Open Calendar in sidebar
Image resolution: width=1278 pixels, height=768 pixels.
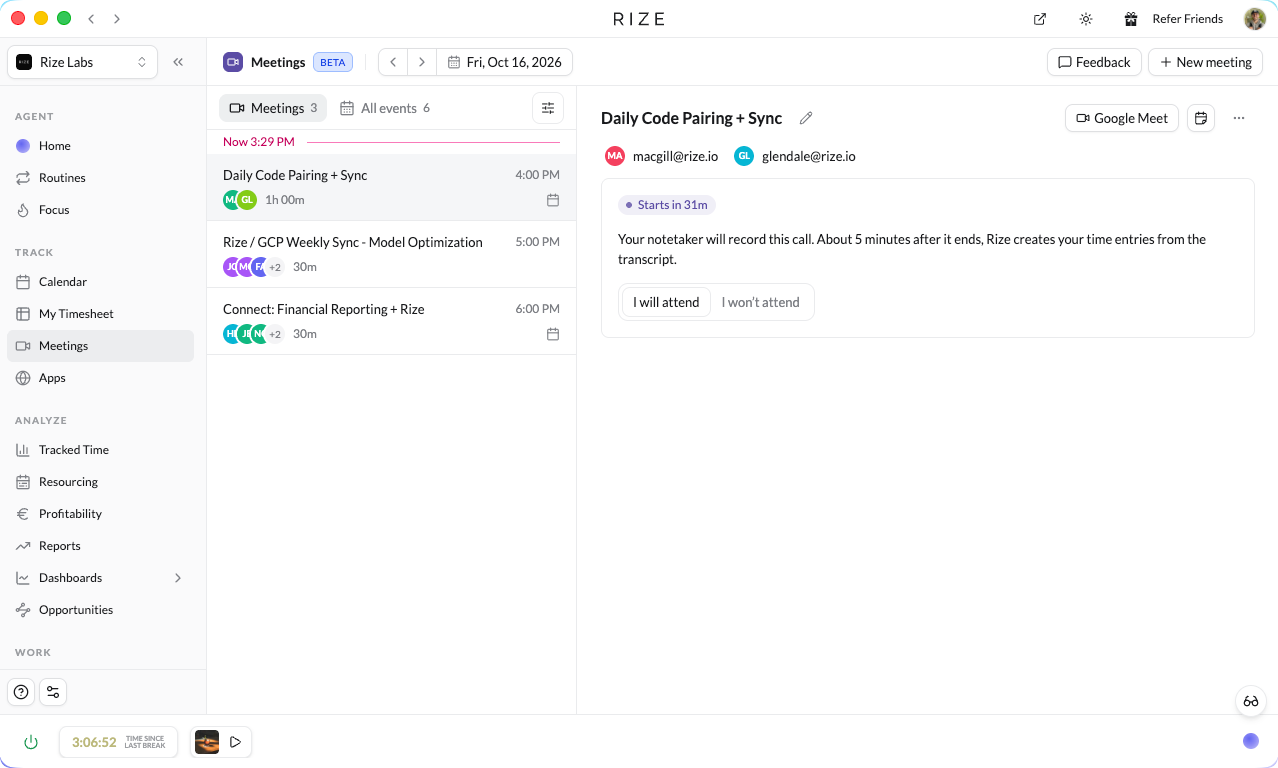tap(100, 282)
